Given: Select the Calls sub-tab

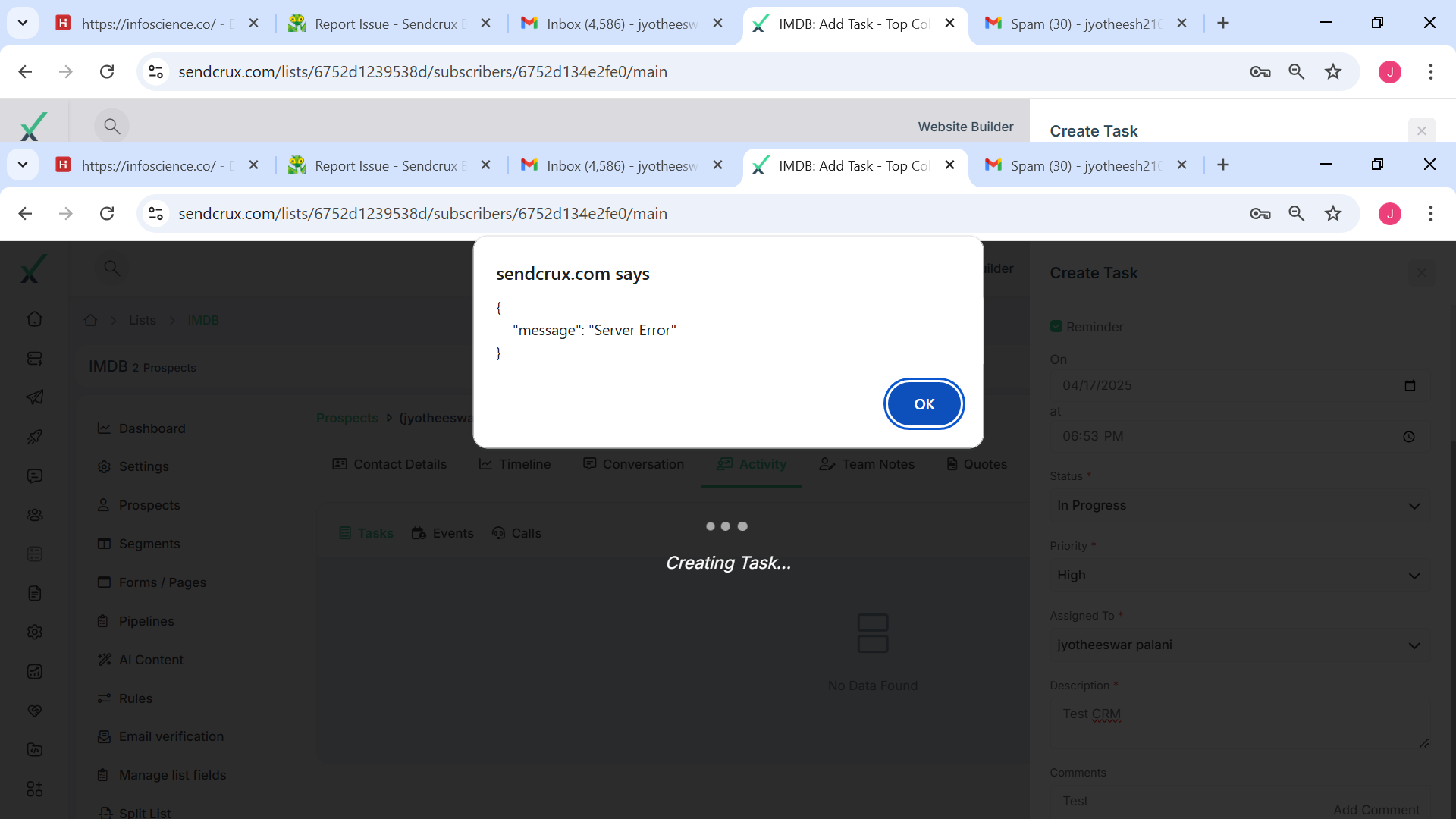Looking at the screenshot, I should (x=516, y=533).
